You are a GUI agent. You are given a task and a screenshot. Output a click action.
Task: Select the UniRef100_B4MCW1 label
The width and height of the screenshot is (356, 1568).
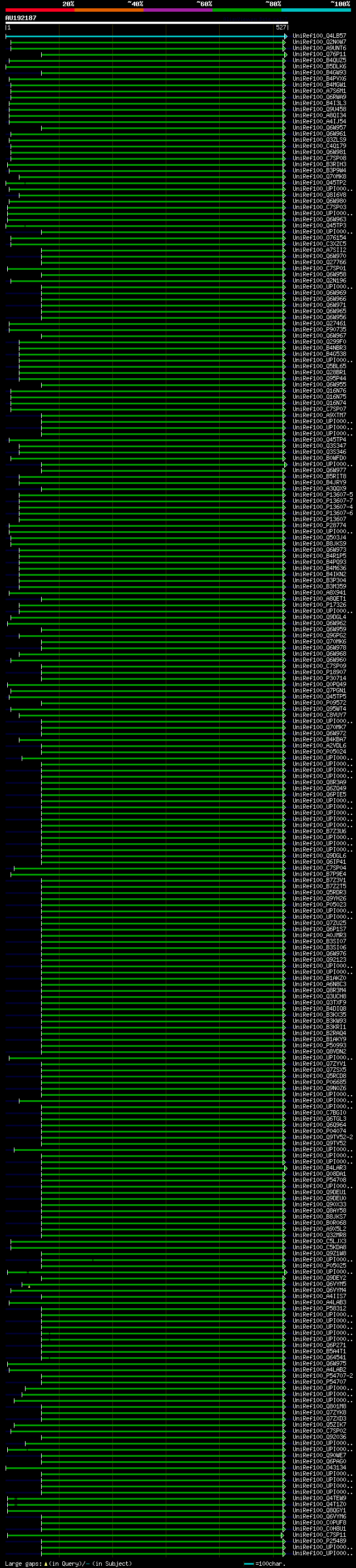pos(319,85)
